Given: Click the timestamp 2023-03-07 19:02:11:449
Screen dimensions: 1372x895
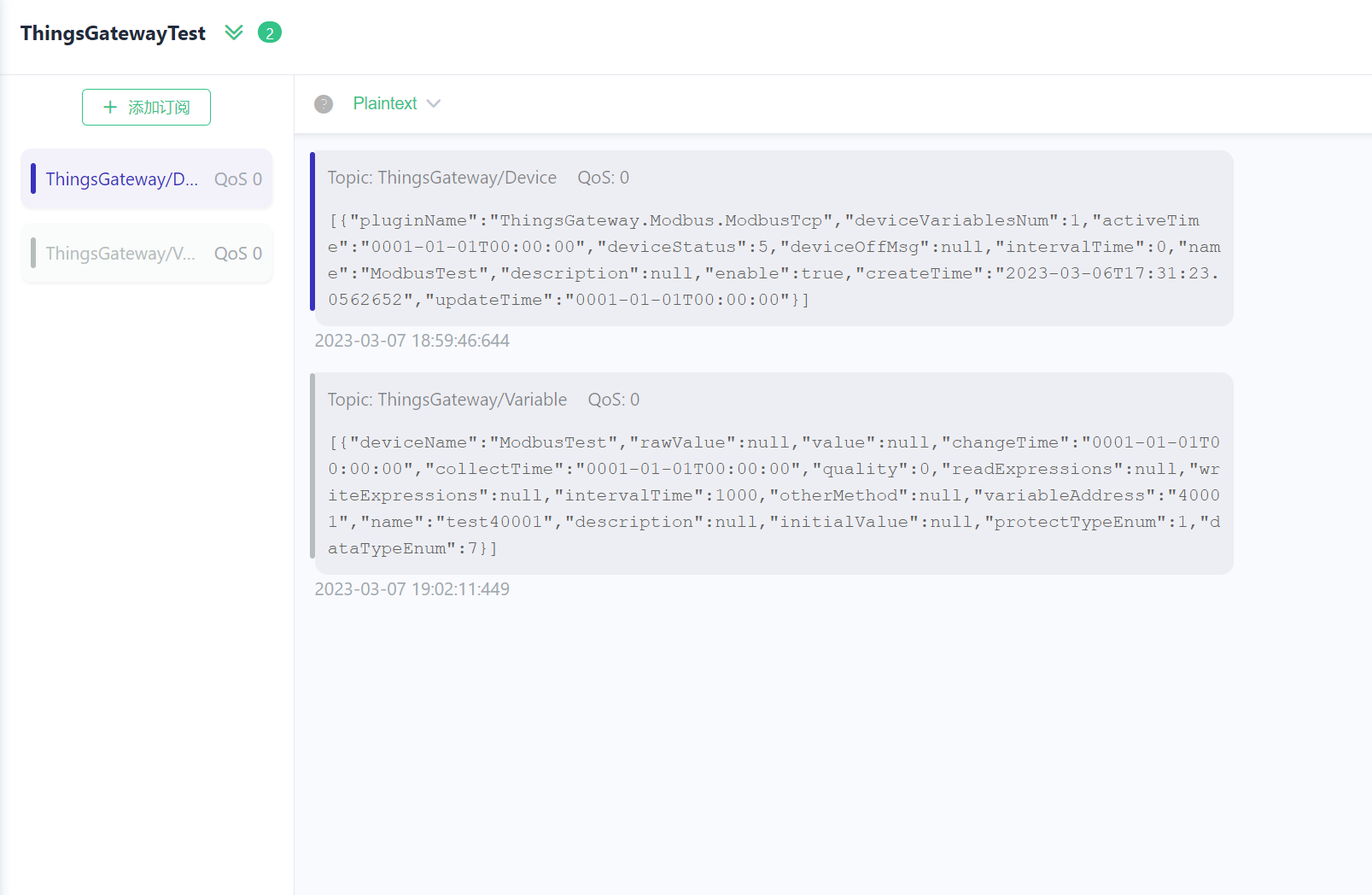Looking at the screenshot, I should [x=412, y=589].
